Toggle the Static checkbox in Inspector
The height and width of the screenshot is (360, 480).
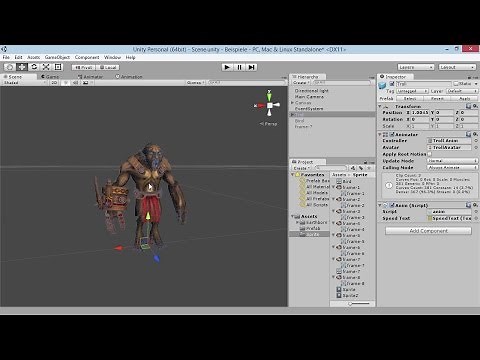tap(456, 84)
